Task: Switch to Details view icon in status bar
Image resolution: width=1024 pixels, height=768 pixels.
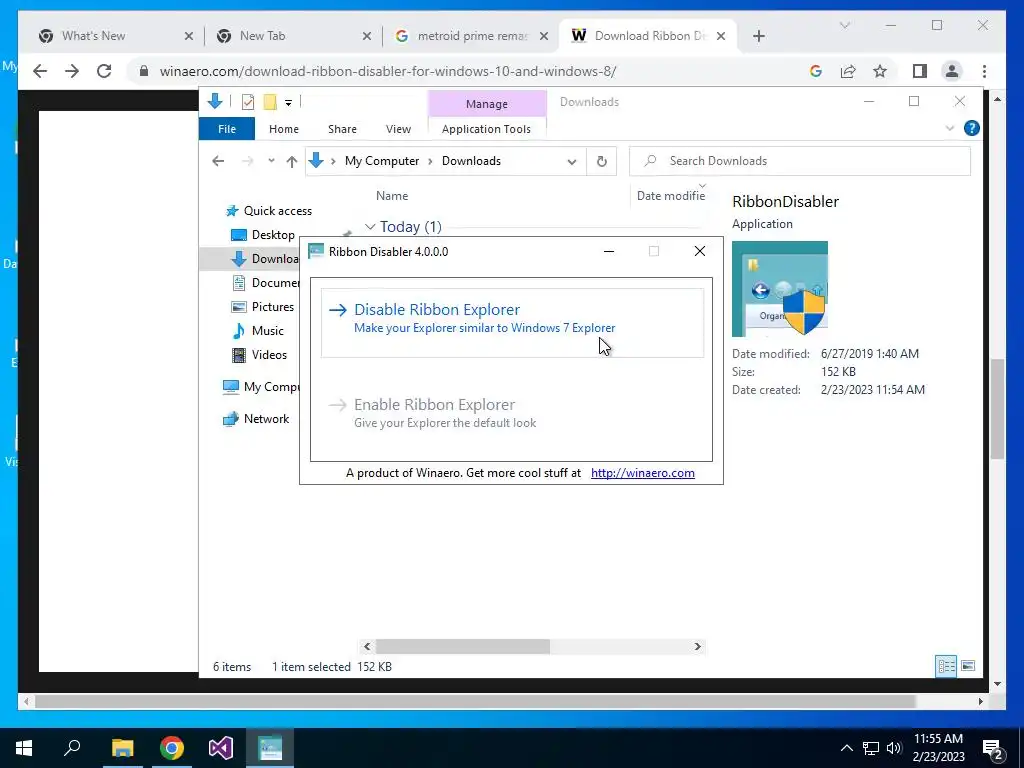Action: [x=946, y=666]
